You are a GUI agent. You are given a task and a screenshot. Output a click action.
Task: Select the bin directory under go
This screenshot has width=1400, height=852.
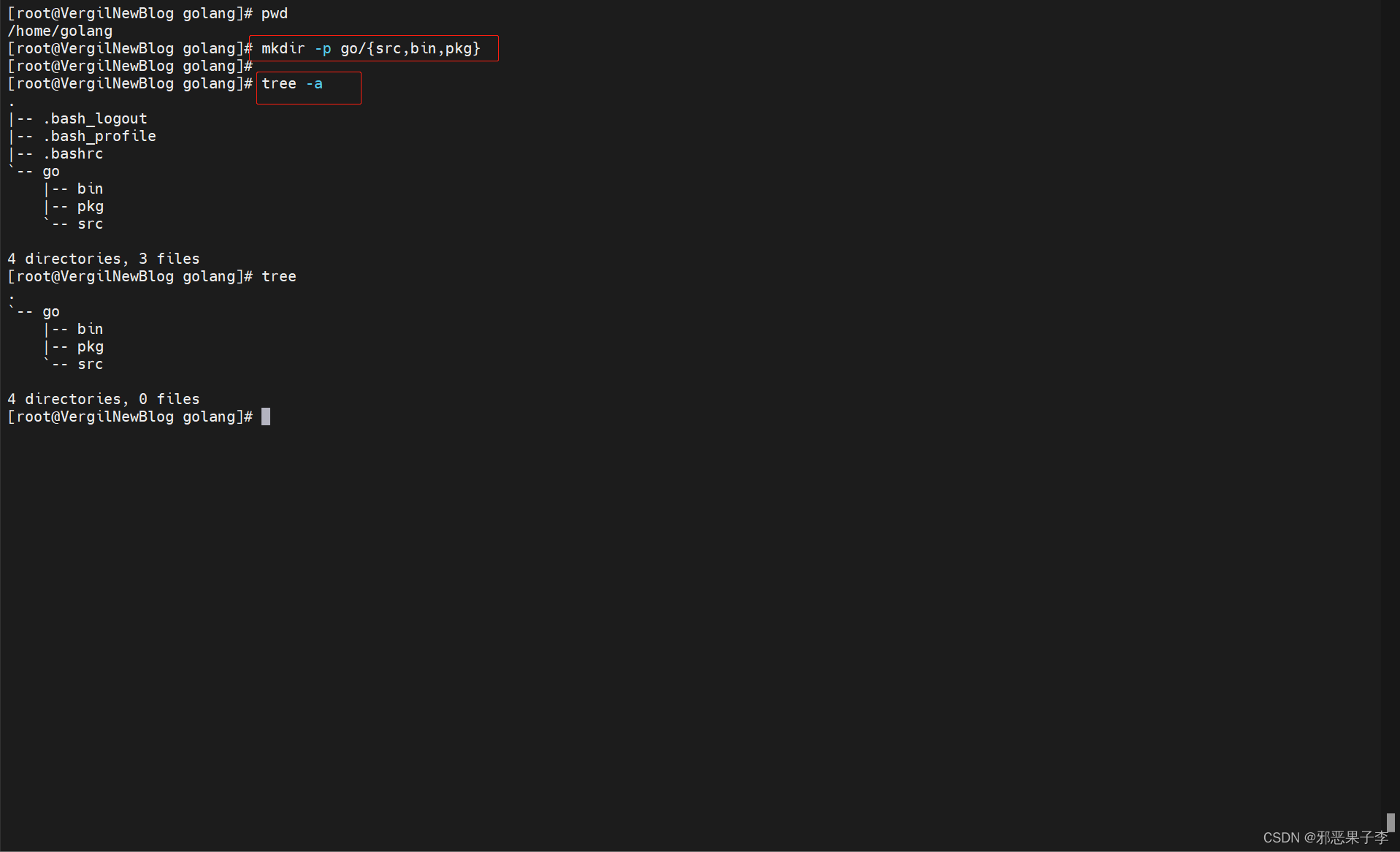coord(90,189)
